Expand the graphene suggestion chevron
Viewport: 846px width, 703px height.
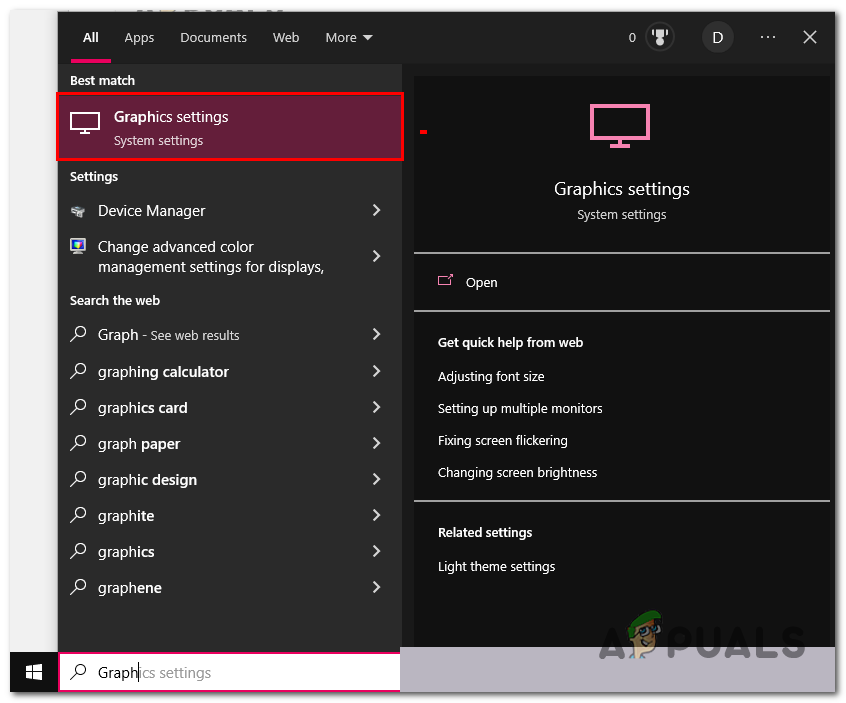377,588
